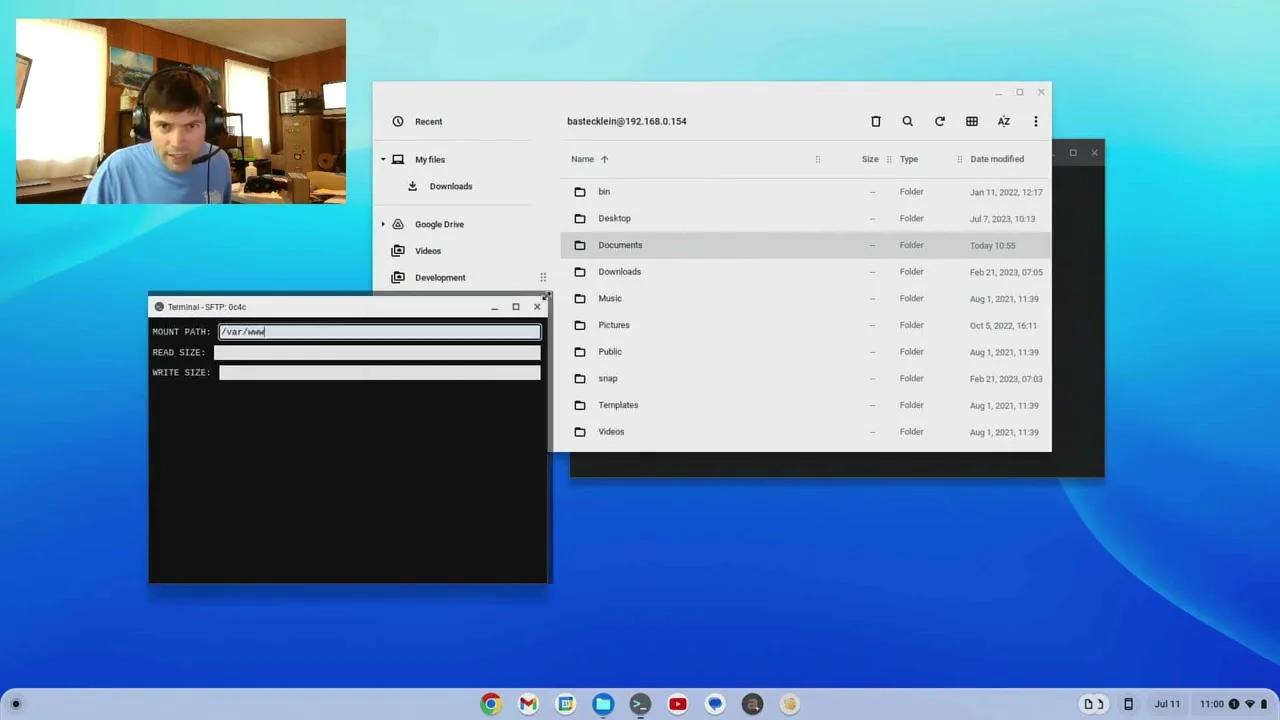
Task: Open YouTube from the taskbar
Action: pyautogui.click(x=677, y=704)
